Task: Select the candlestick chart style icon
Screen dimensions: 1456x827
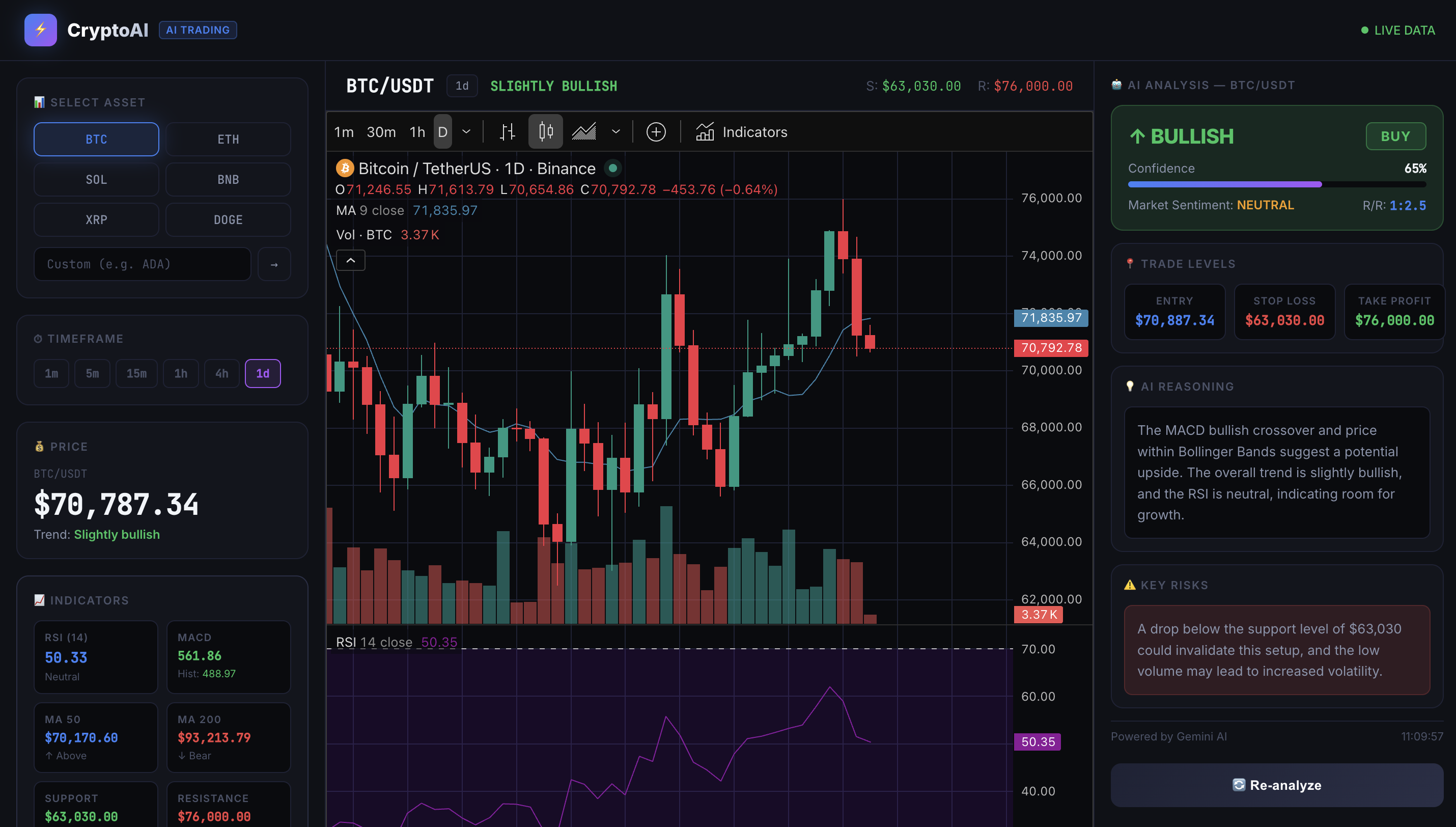Action: pos(546,131)
